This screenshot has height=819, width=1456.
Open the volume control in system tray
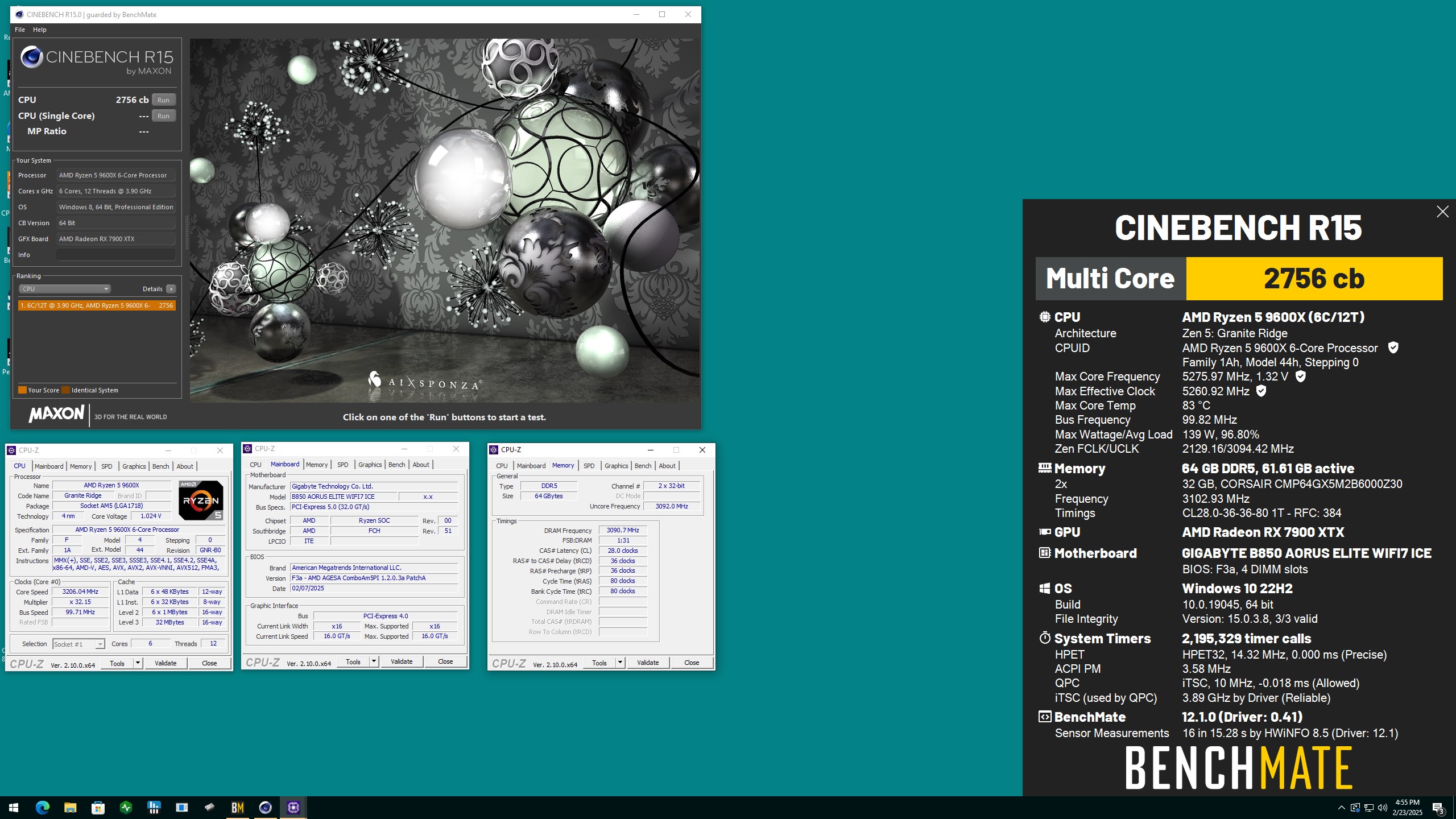[x=1383, y=808]
